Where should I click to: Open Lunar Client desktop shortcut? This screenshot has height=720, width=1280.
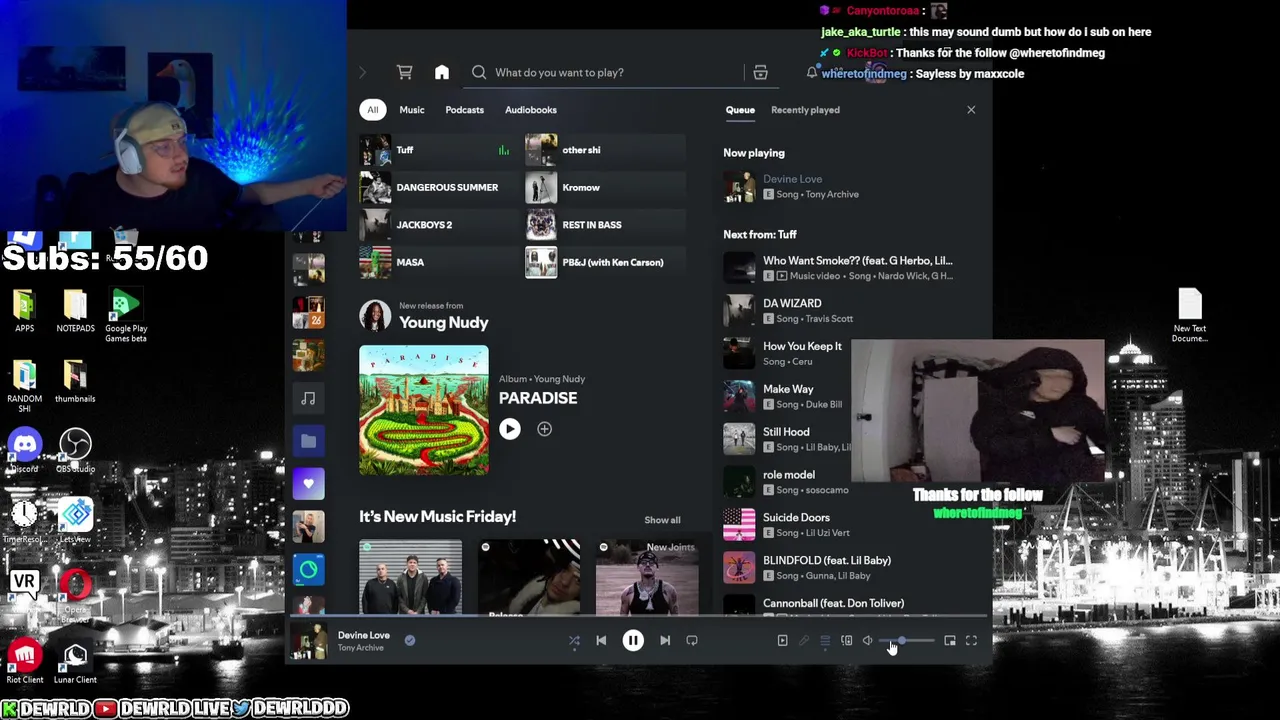click(75, 662)
